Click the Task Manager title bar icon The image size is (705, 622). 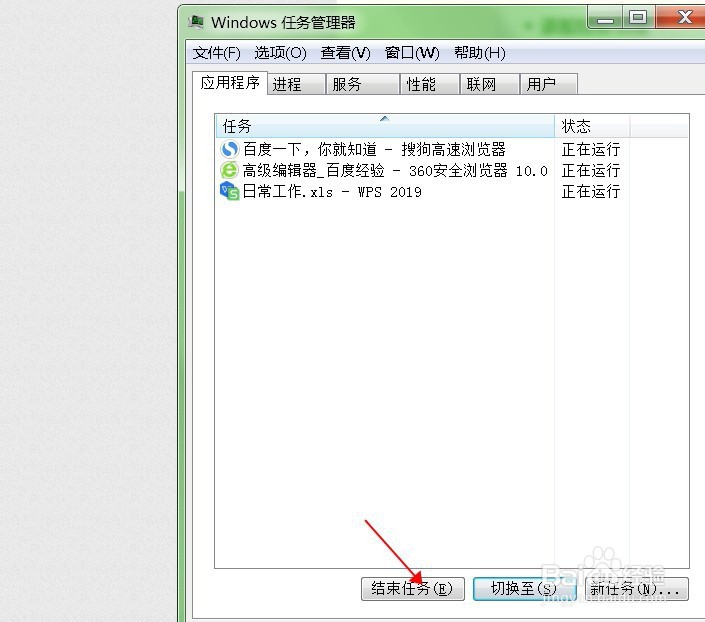coord(196,22)
